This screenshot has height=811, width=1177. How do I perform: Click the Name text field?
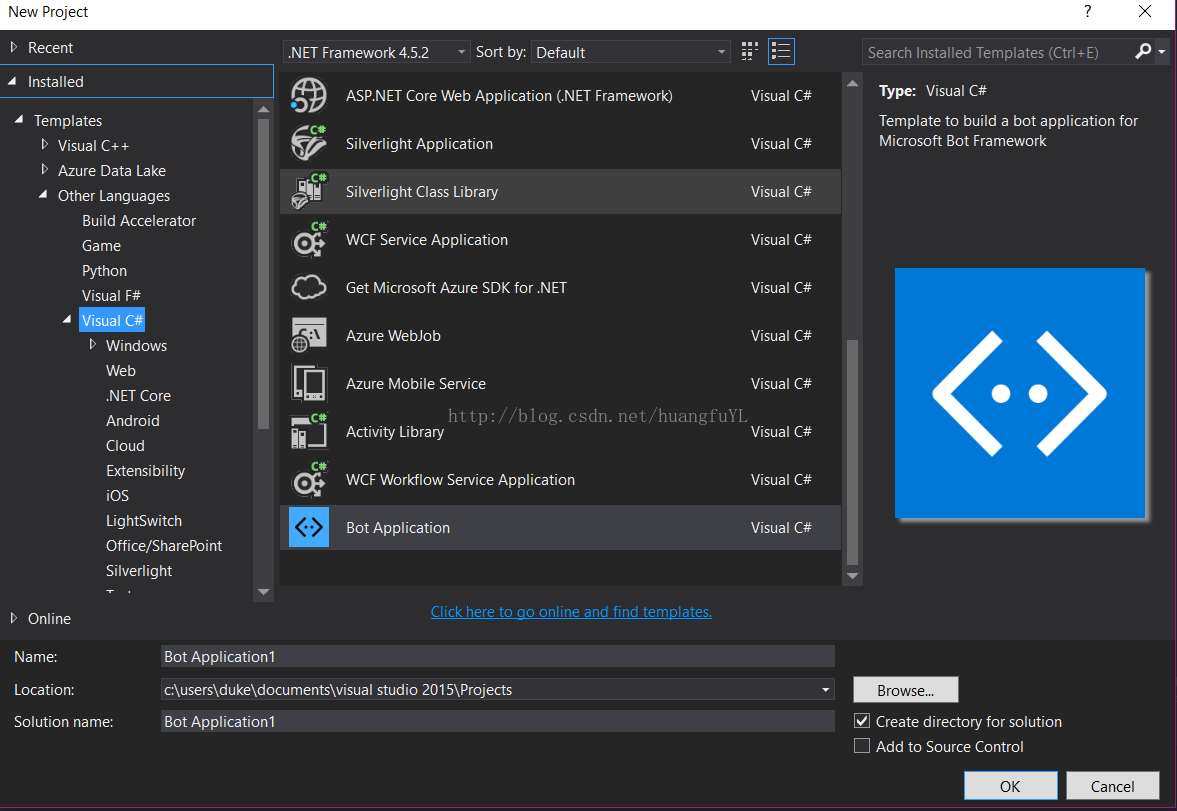(x=497, y=656)
